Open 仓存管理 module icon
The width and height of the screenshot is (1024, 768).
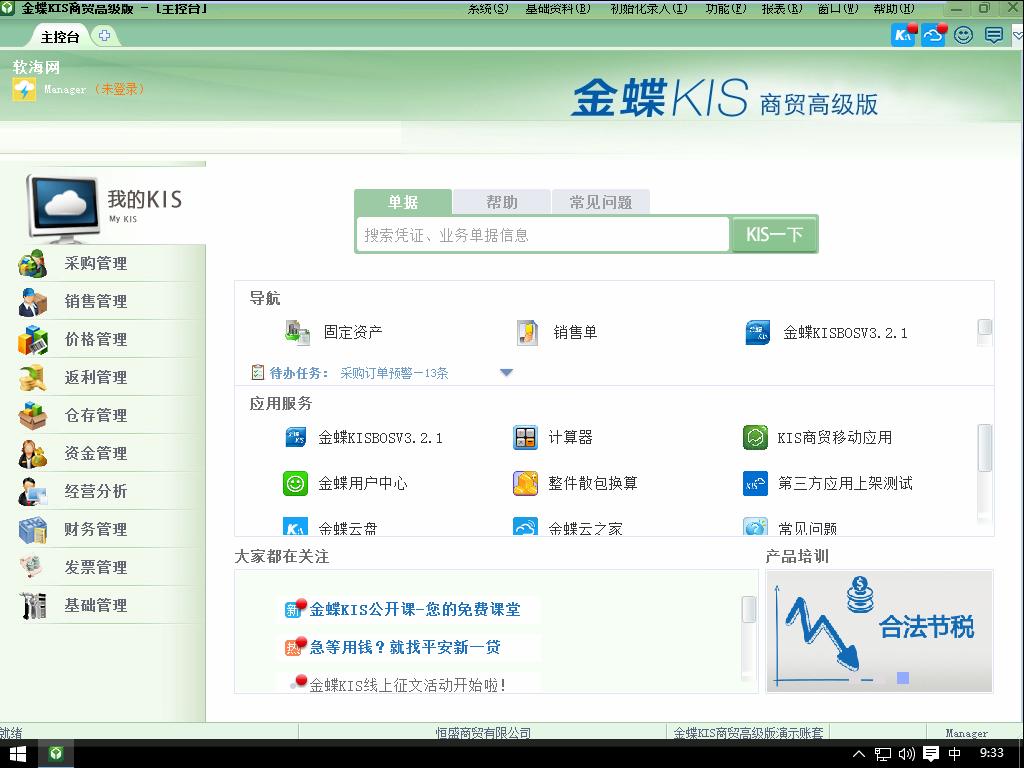pos(33,415)
